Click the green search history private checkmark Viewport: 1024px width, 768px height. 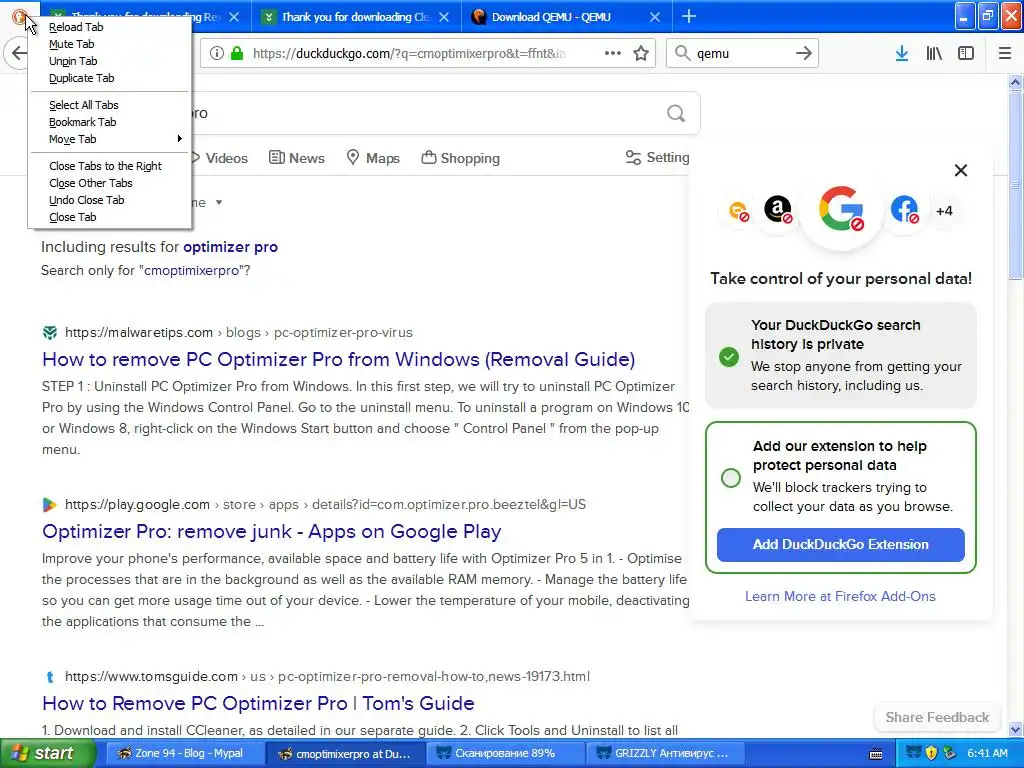coord(729,357)
